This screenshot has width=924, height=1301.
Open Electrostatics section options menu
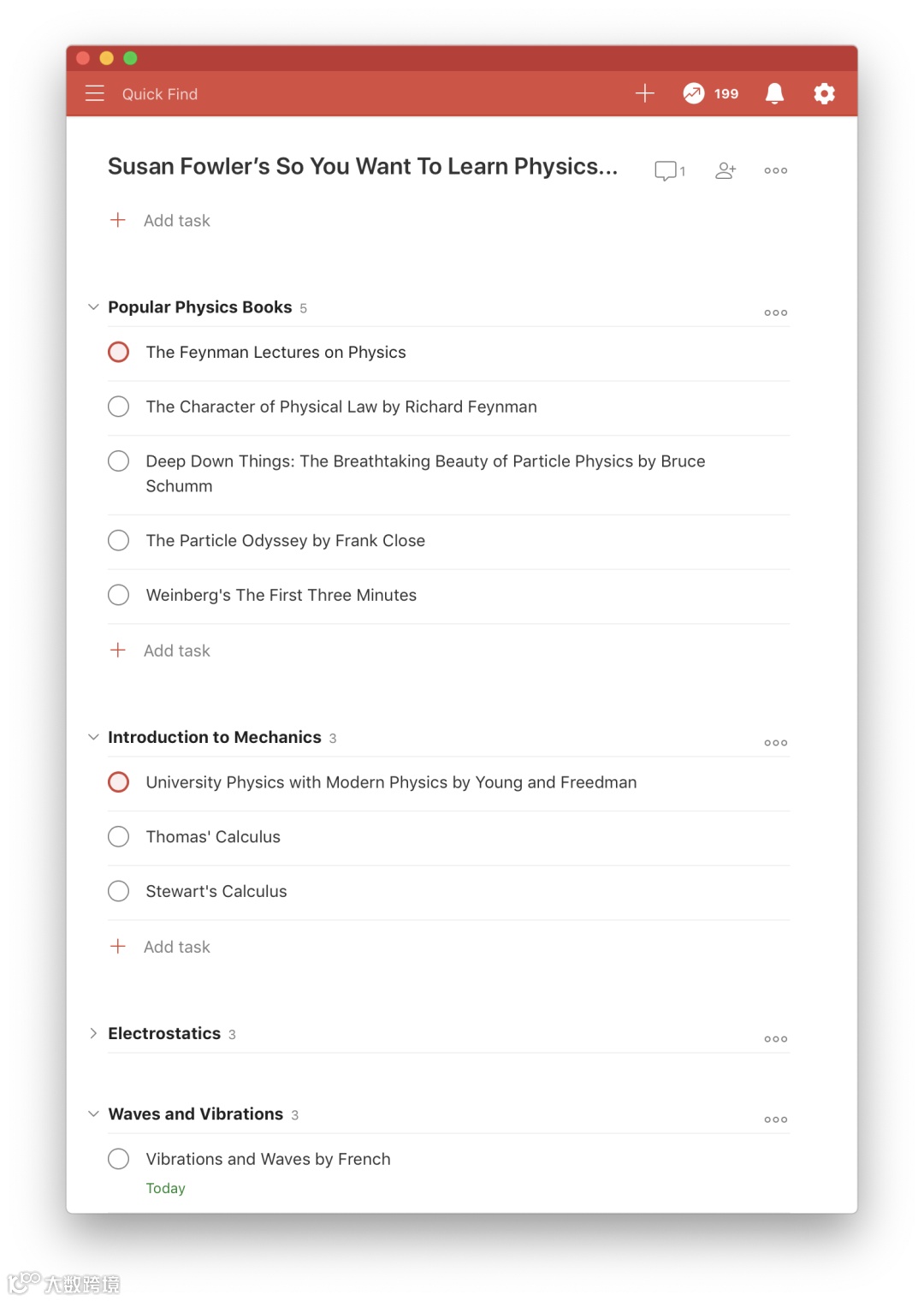coord(776,1038)
